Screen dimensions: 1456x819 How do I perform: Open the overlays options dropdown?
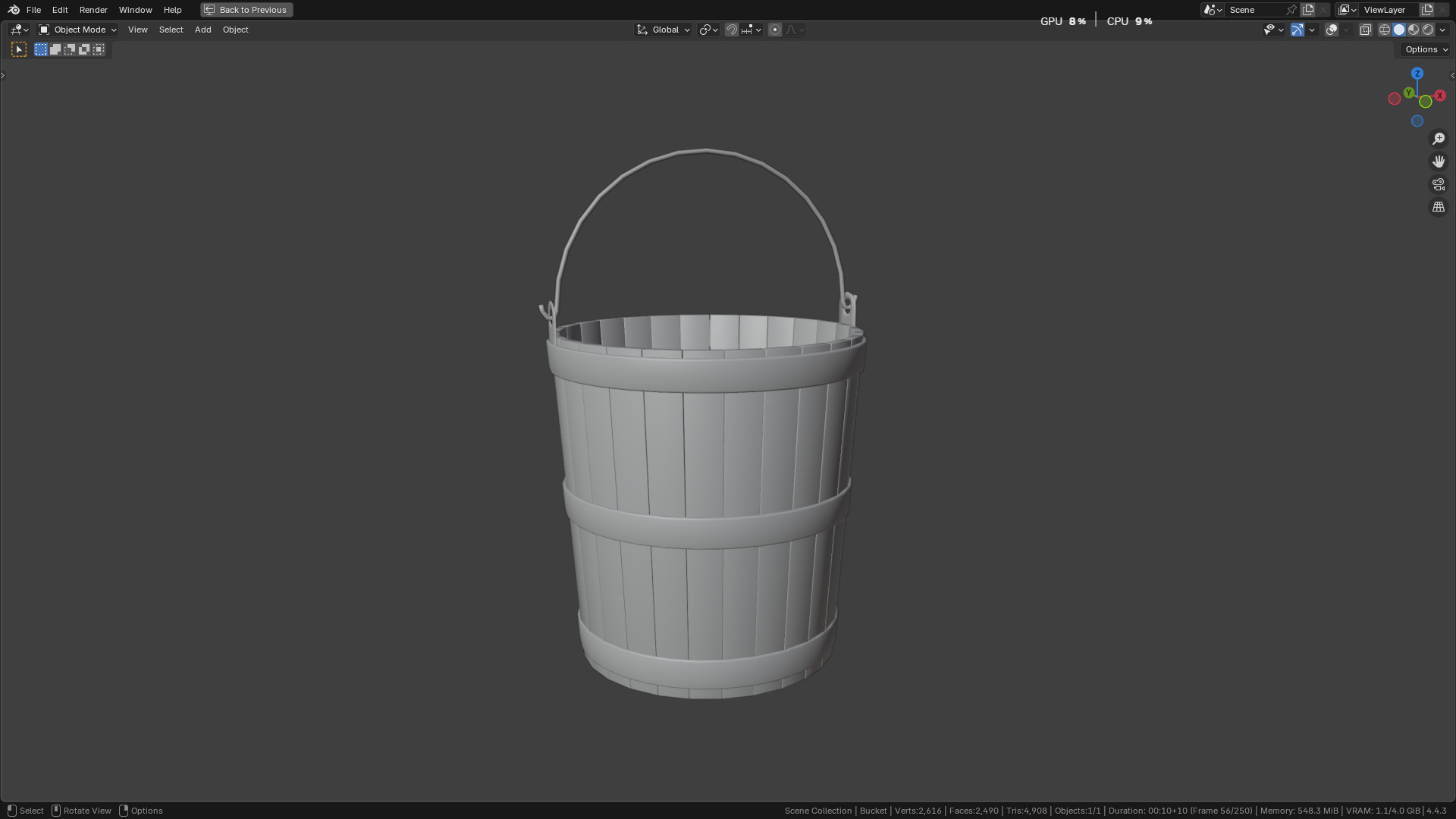1346,30
